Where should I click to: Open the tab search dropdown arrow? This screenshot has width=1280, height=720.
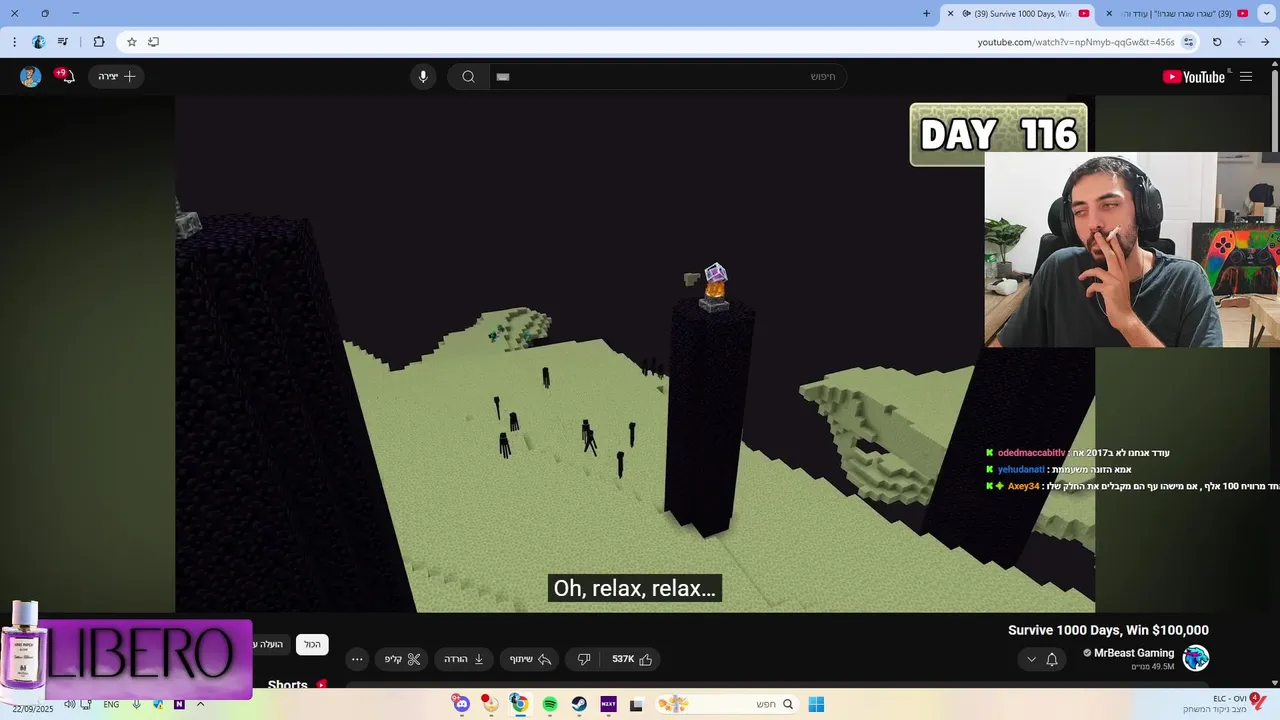[1267, 13]
